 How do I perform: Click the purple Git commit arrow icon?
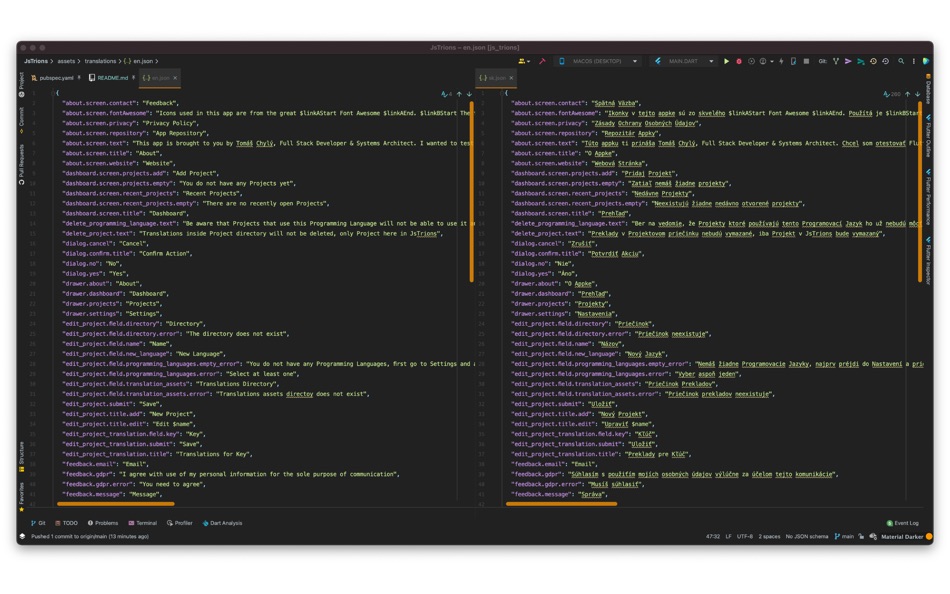[x=848, y=61]
